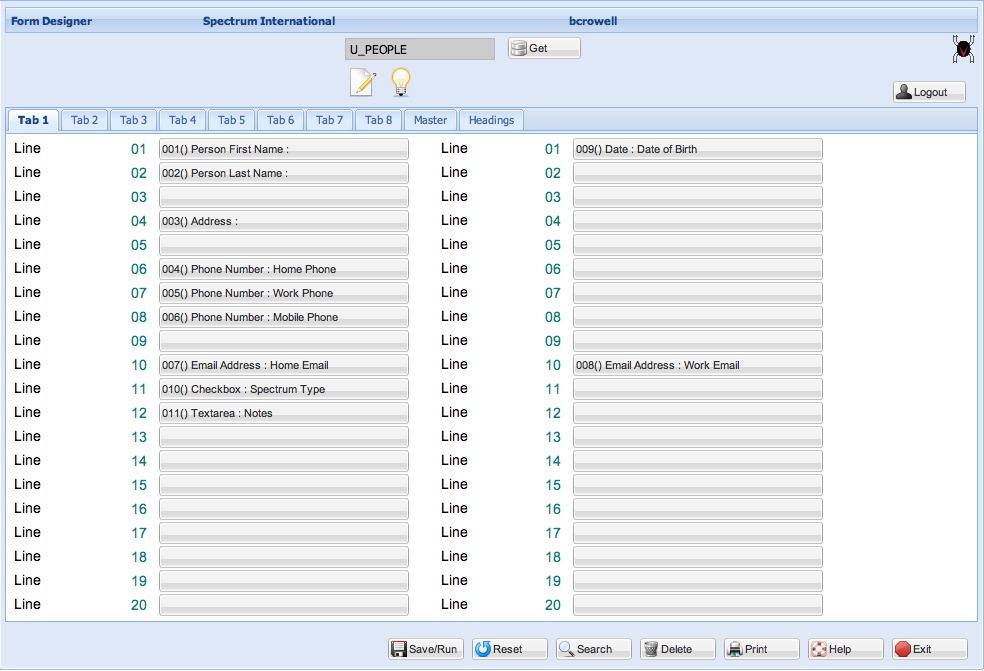Click the pencil edit note icon
The width and height of the screenshot is (984, 671).
pyautogui.click(x=363, y=83)
